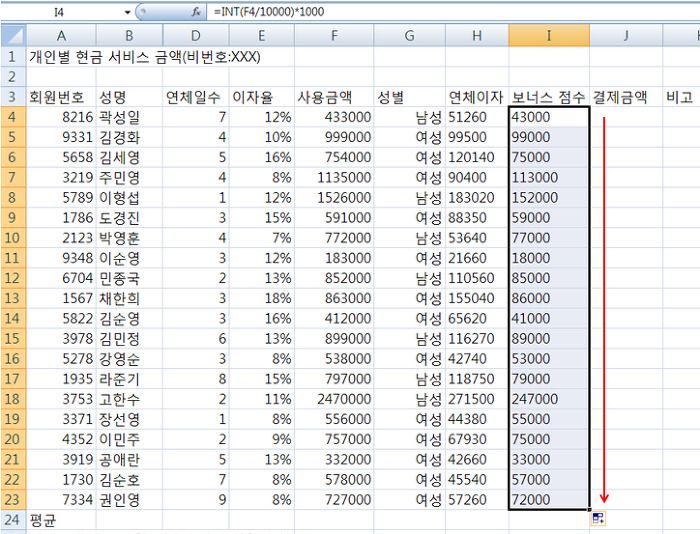Click interest rate cell 18%
This screenshot has height=534, width=700.
[262, 298]
